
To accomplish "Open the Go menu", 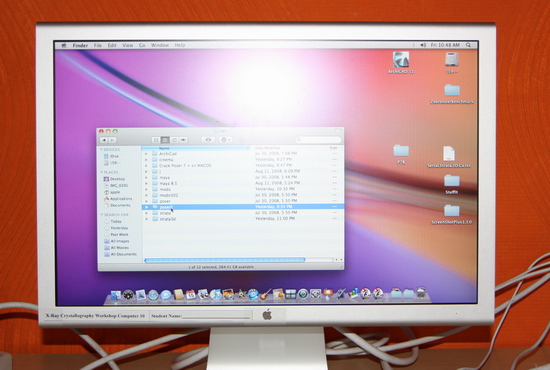I will (x=142, y=45).
